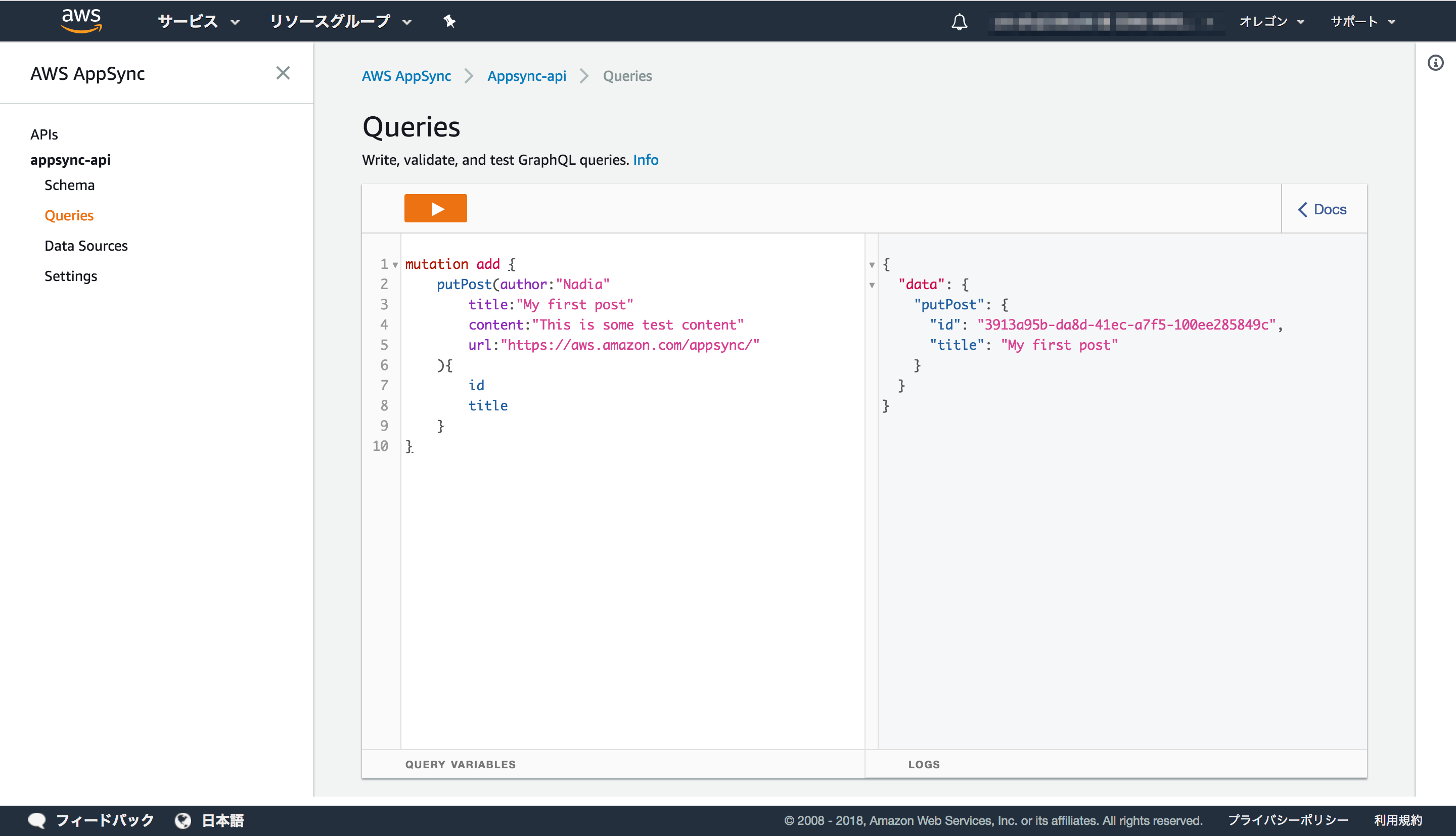1456x836 pixels.
Task: Click the フィードバック footer link
Action: [x=105, y=820]
